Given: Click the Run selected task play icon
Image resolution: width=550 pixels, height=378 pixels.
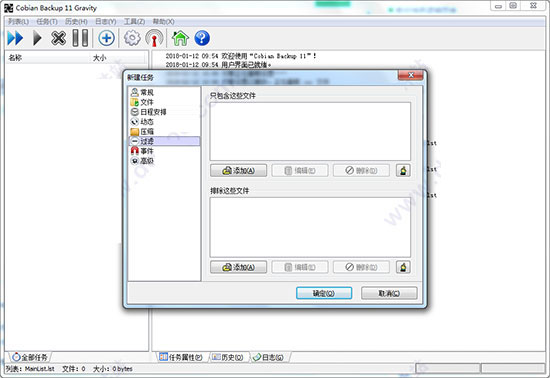Looking at the screenshot, I should point(37,38).
